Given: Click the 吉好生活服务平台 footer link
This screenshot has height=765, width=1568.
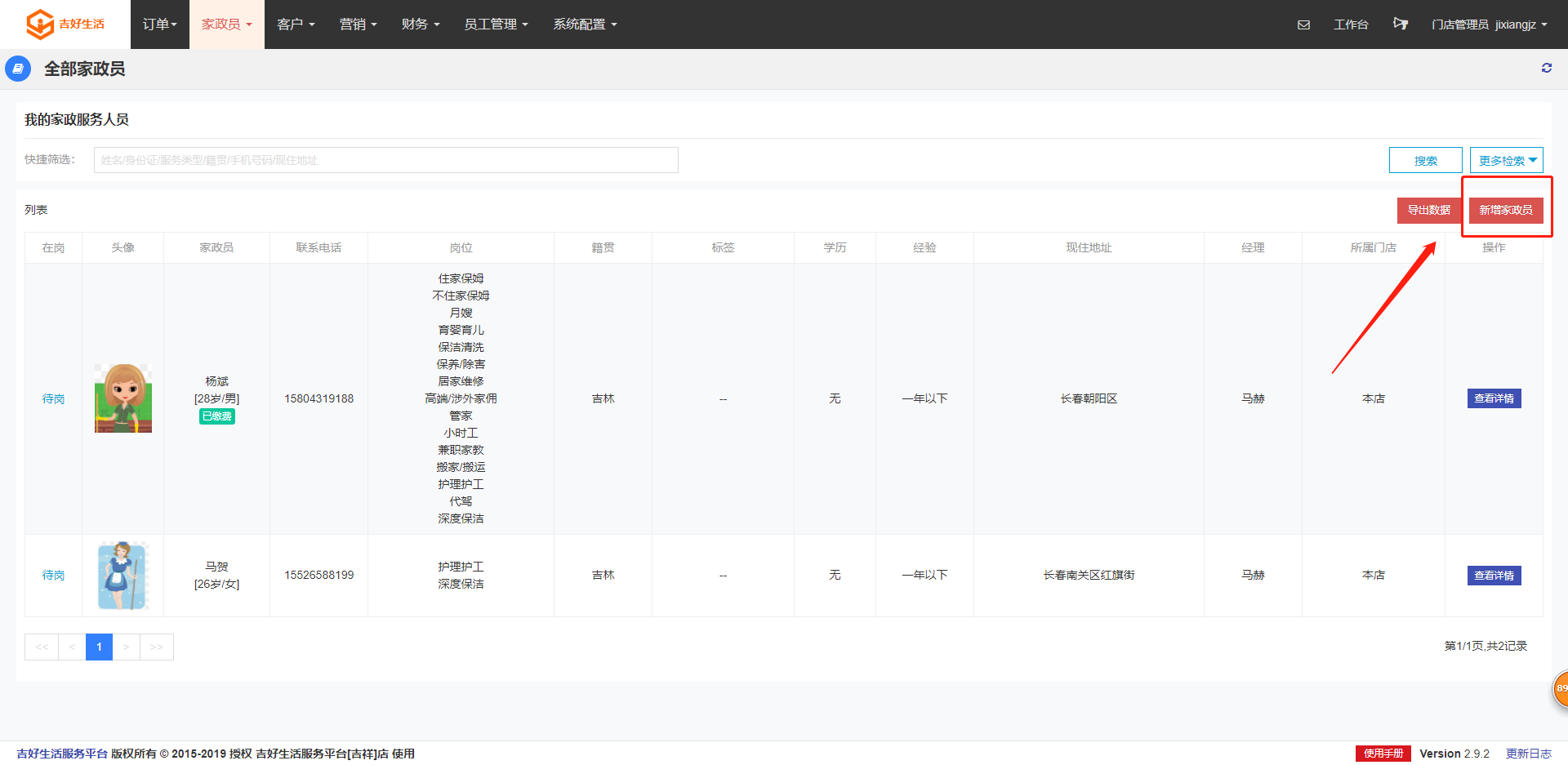Looking at the screenshot, I should point(62,754).
